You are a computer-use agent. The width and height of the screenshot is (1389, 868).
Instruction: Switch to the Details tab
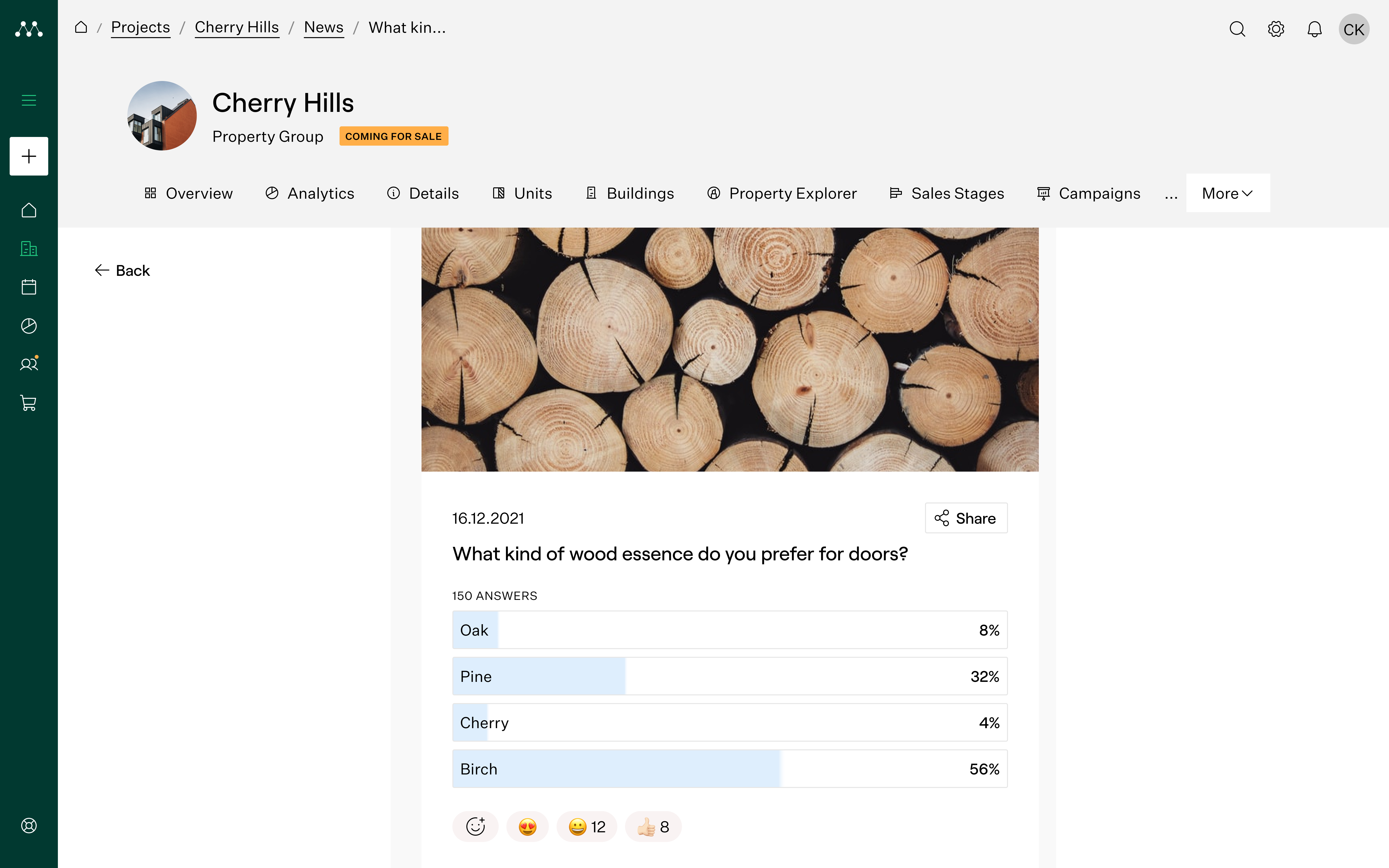[x=423, y=193]
